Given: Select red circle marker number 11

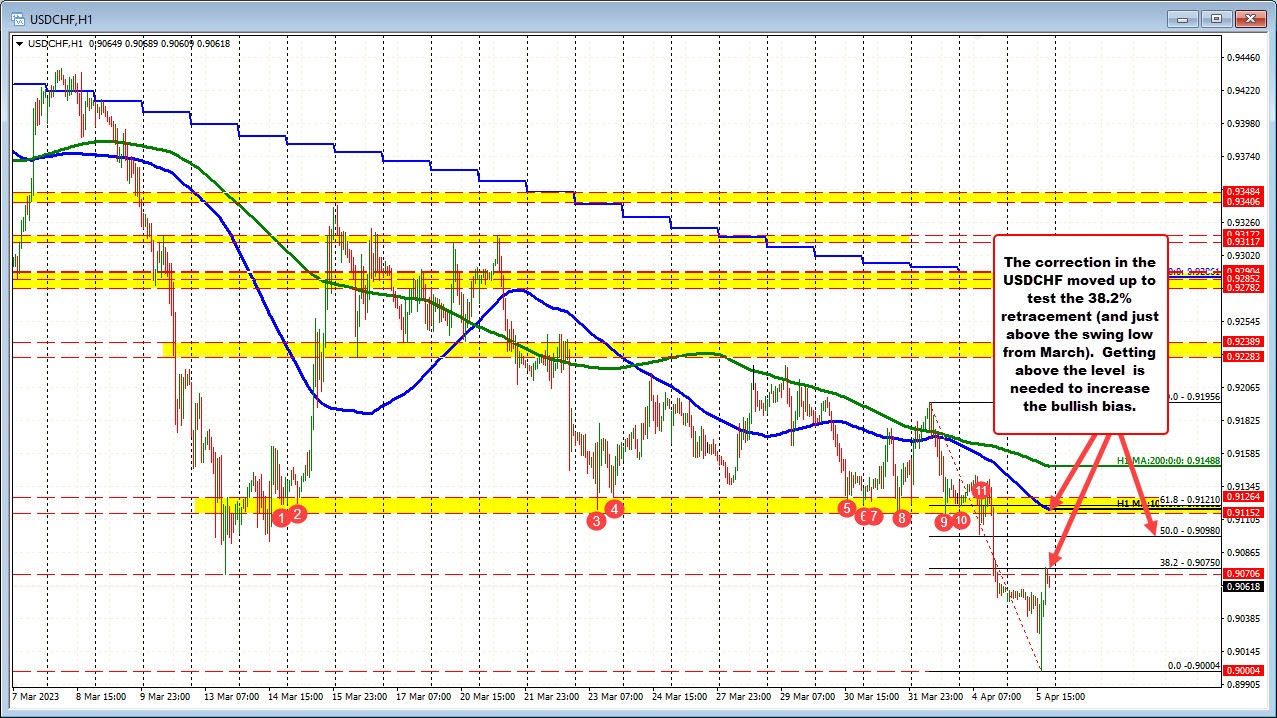Looking at the screenshot, I should click(982, 490).
